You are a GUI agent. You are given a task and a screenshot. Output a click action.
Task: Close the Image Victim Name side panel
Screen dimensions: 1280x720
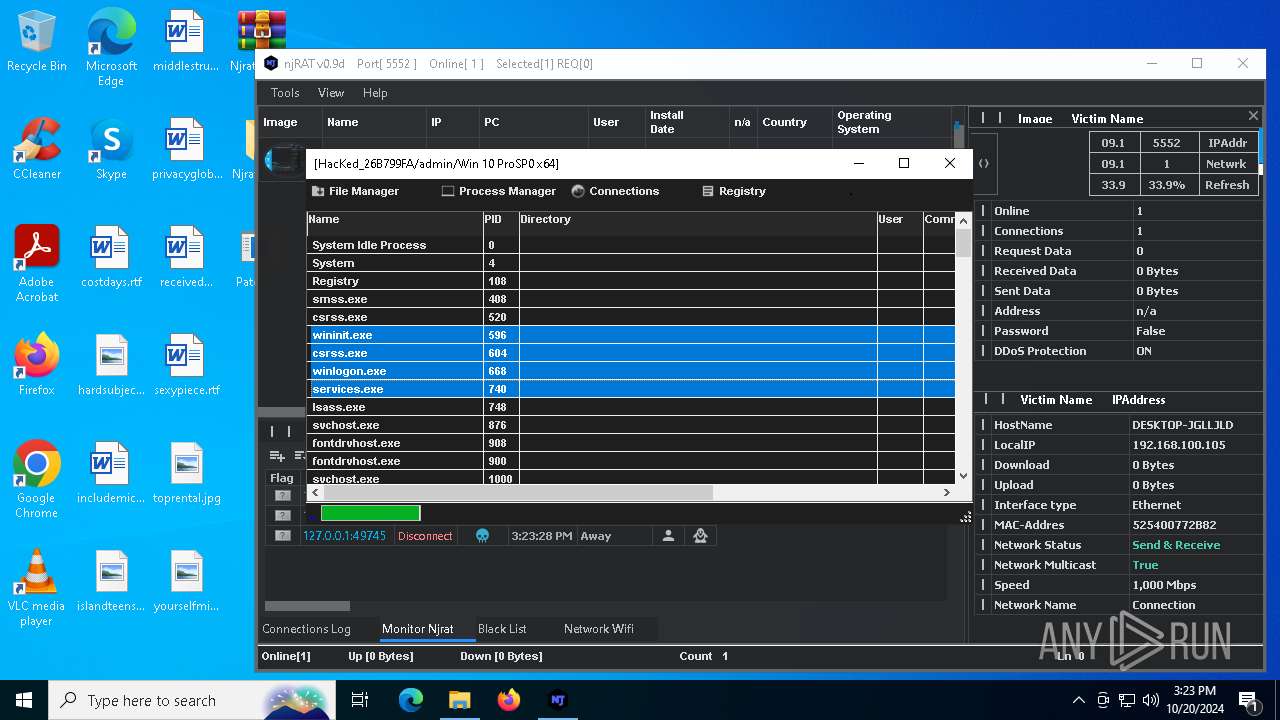click(1253, 116)
